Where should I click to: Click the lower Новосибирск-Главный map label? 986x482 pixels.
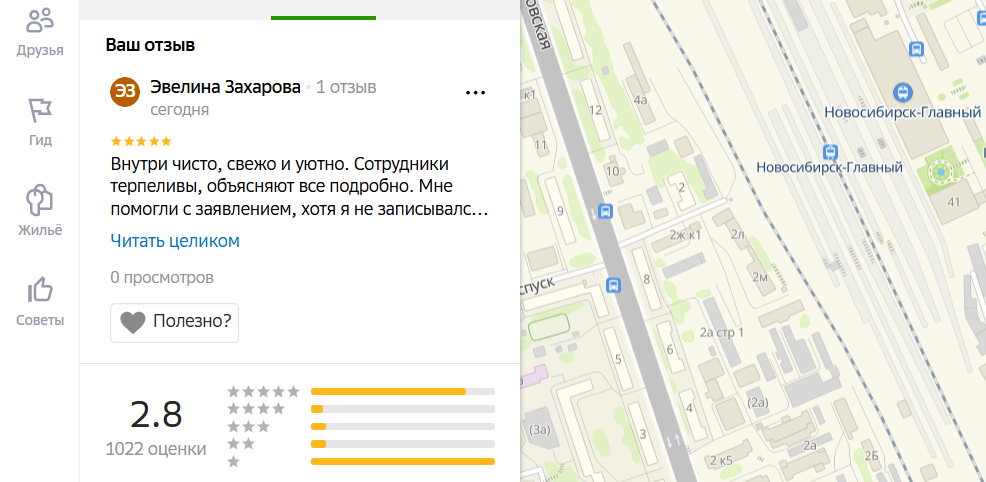[x=829, y=168]
